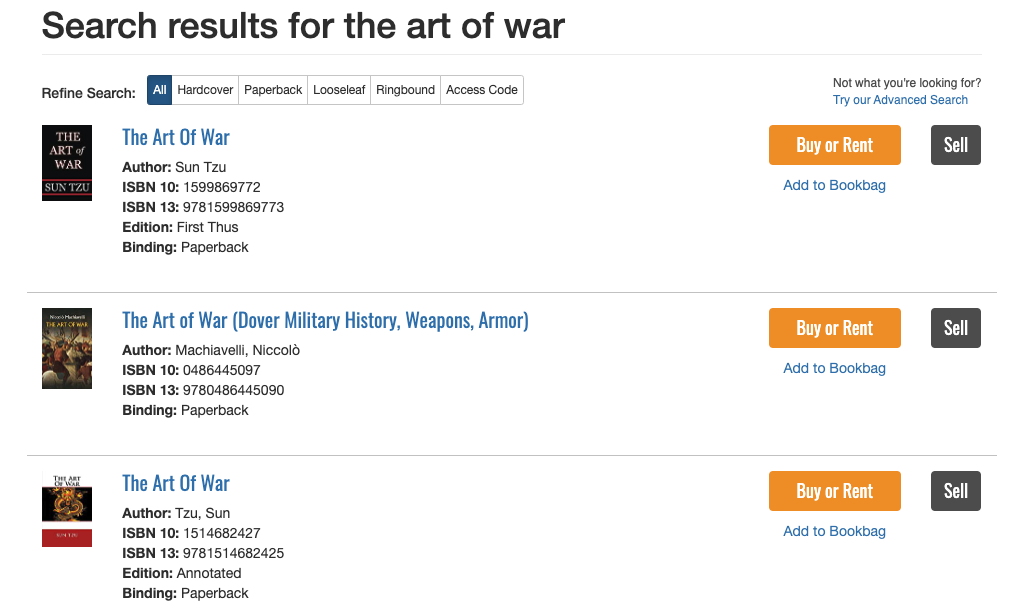Open the Dover Military History edition page
Screen dimensions: 1020x610
325,319
